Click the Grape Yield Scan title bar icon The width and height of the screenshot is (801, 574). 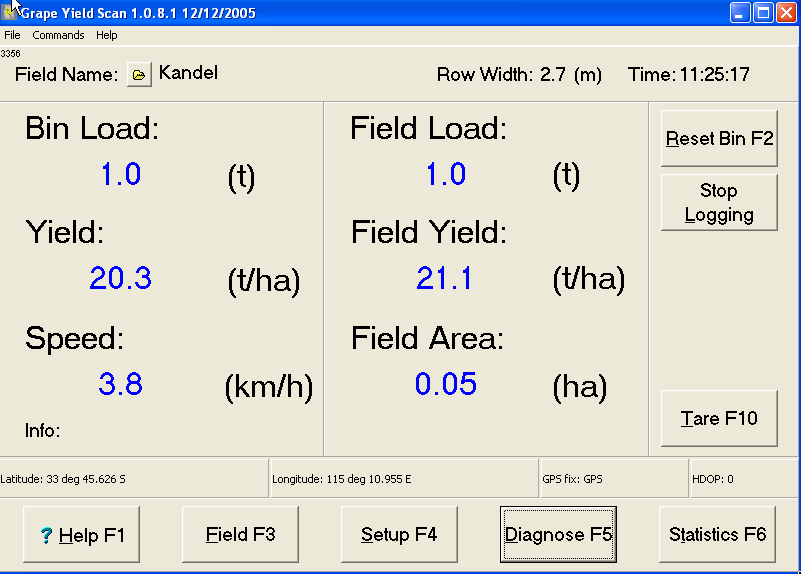click(11, 13)
